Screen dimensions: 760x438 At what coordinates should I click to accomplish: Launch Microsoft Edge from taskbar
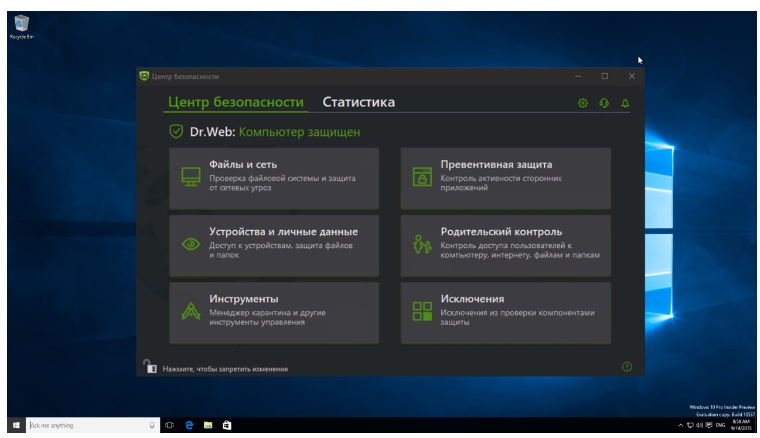189,425
